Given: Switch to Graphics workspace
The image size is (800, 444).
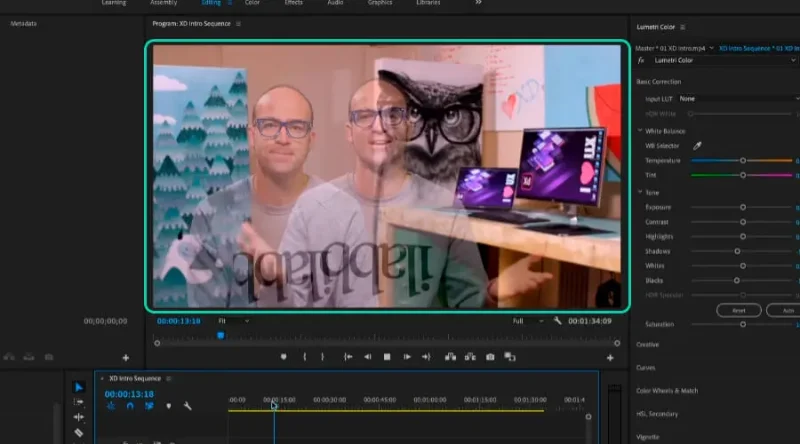Looking at the screenshot, I should coord(380,3).
